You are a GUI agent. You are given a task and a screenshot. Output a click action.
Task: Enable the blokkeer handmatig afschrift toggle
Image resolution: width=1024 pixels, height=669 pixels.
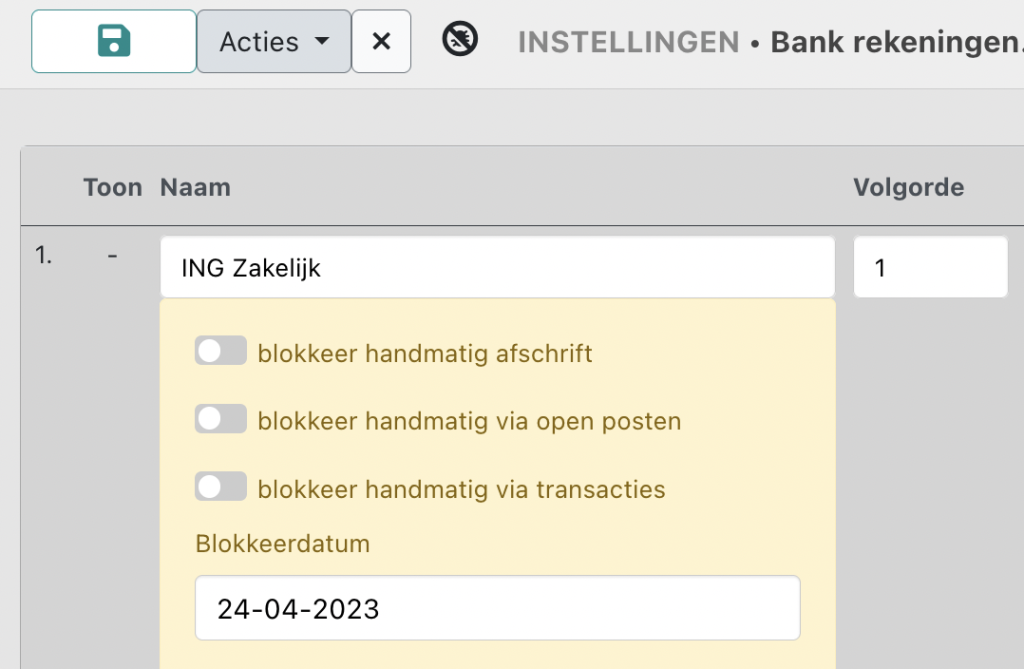coord(220,350)
